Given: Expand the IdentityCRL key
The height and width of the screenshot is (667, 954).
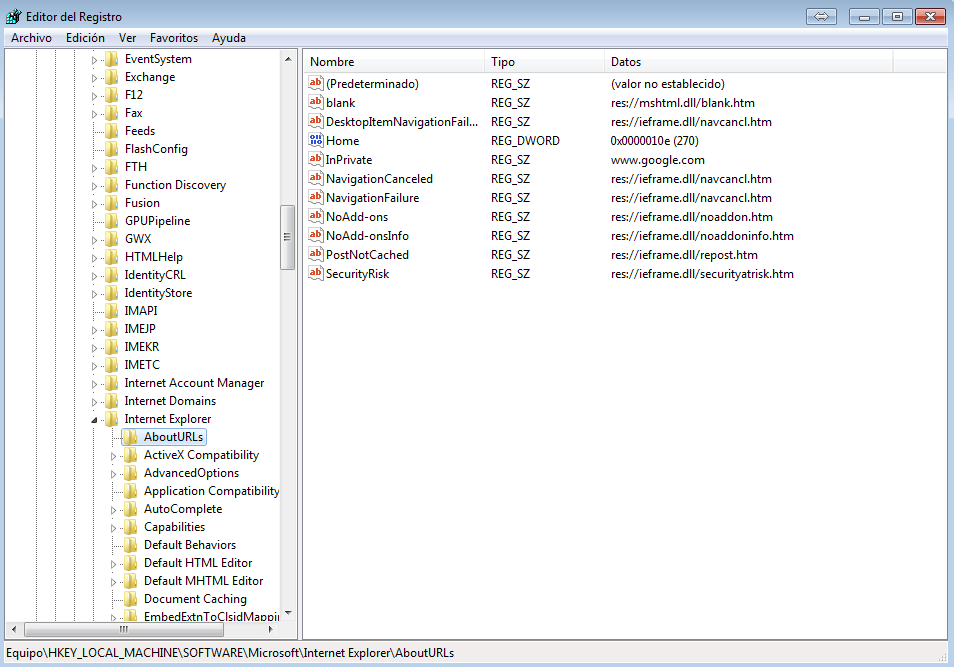Looking at the screenshot, I should pyautogui.click(x=94, y=276).
